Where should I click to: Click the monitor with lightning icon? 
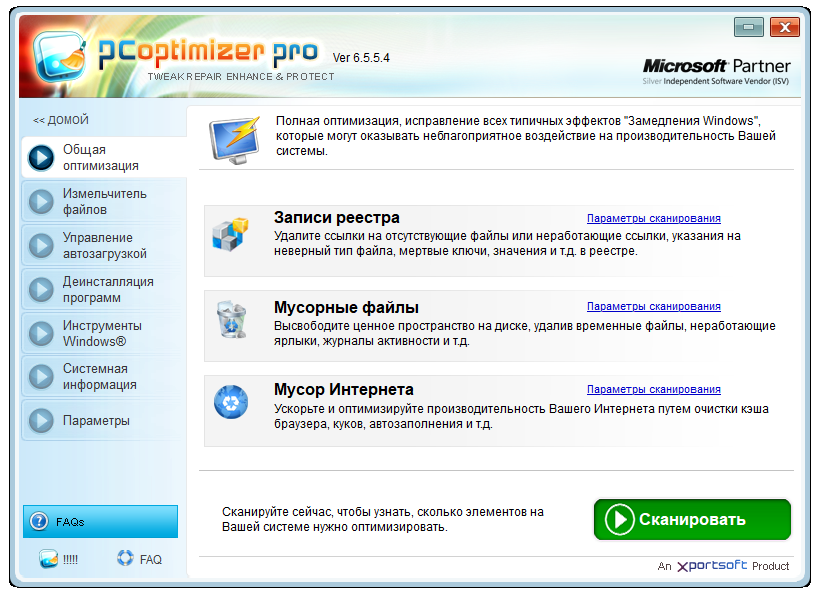coord(234,140)
